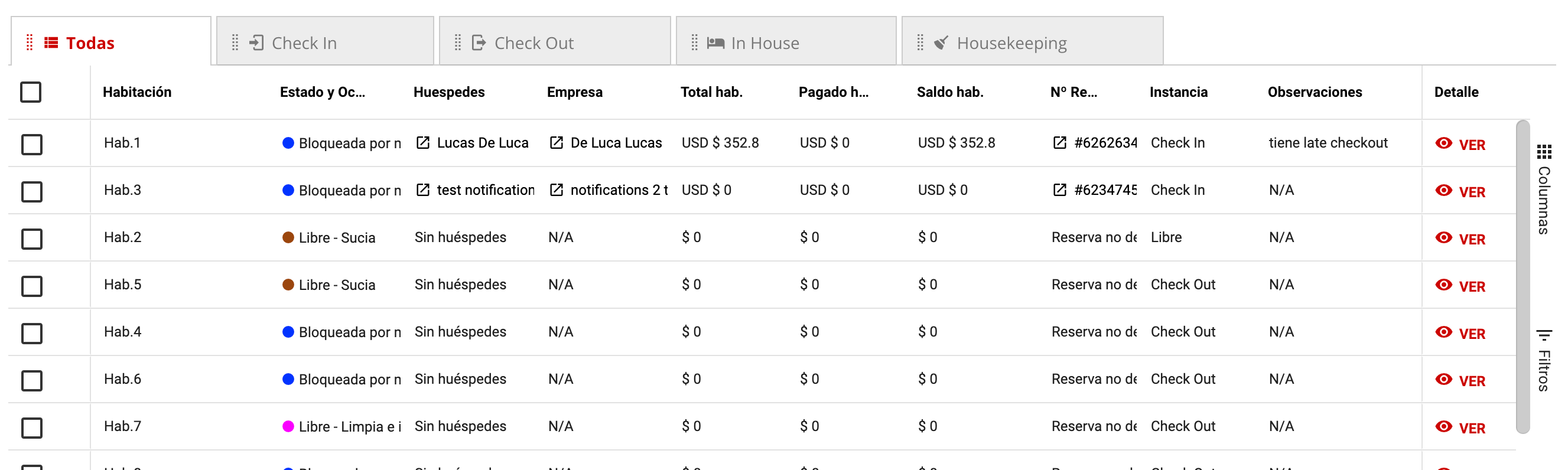The image size is (1568, 470).
Task: Click the Columnas grid icon in sidebar
Action: tap(1544, 151)
